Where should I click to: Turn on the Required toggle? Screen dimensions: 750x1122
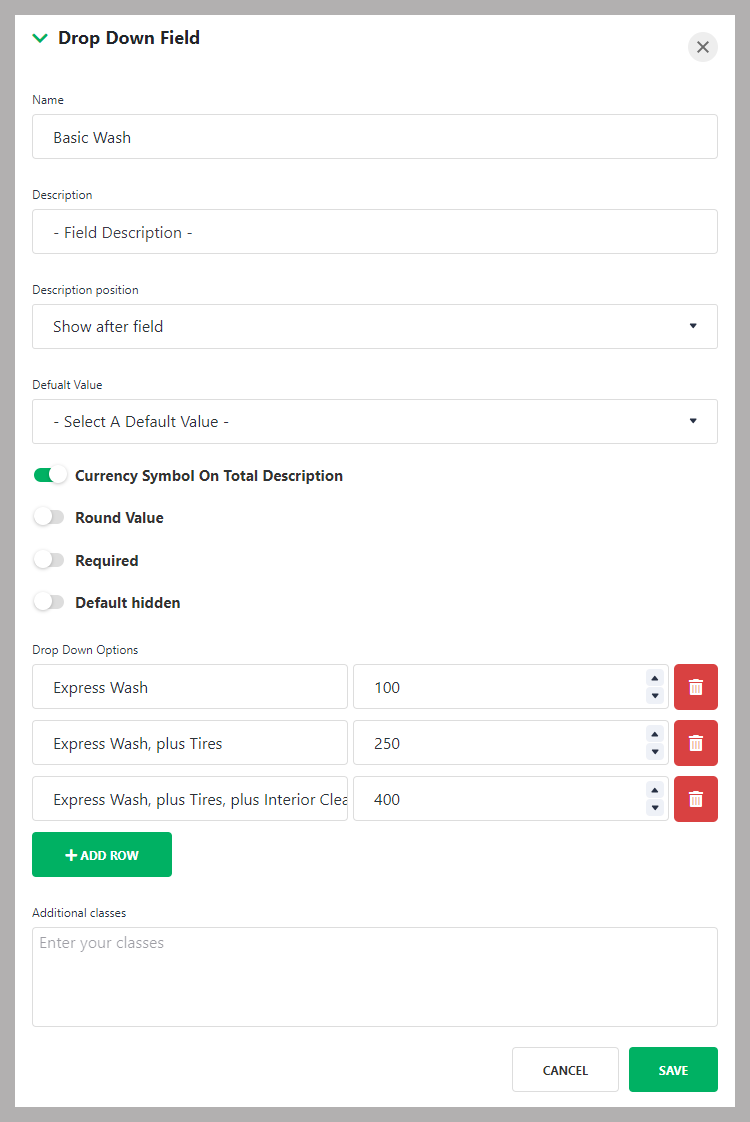[49, 560]
